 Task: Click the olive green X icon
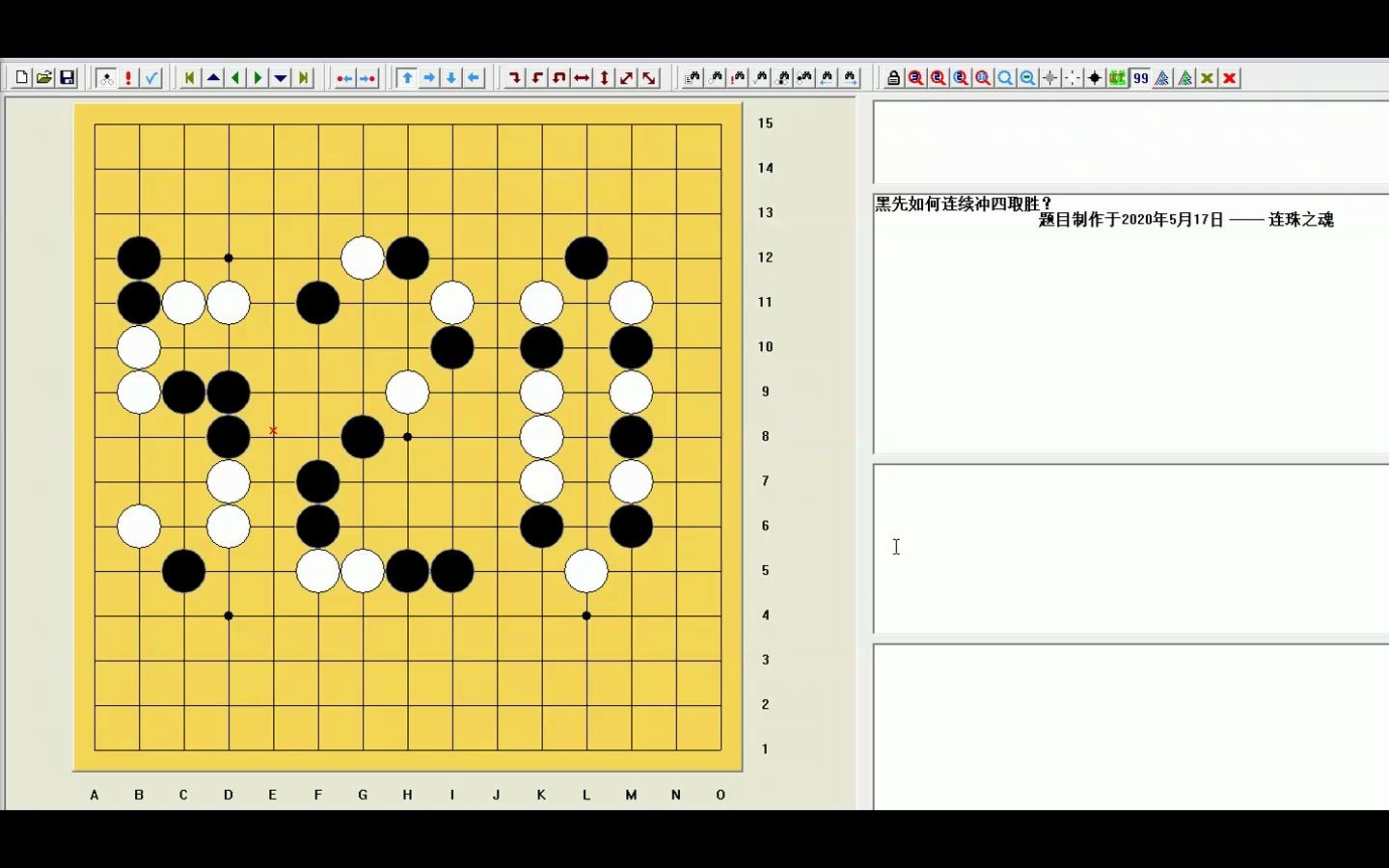point(1207,78)
